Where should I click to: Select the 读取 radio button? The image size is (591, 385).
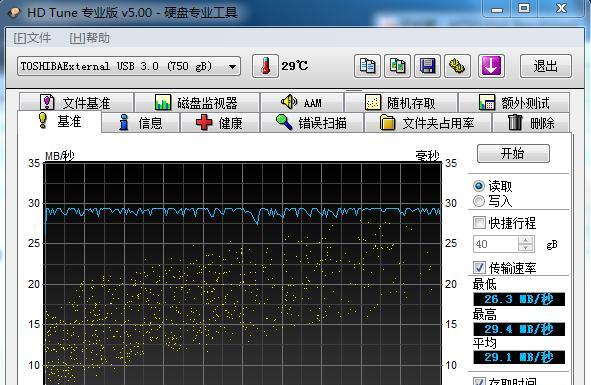pos(479,186)
